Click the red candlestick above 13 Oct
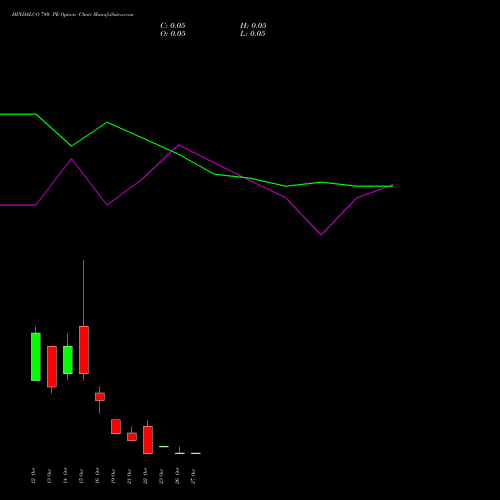This screenshot has width=500, height=500. [x=52, y=367]
